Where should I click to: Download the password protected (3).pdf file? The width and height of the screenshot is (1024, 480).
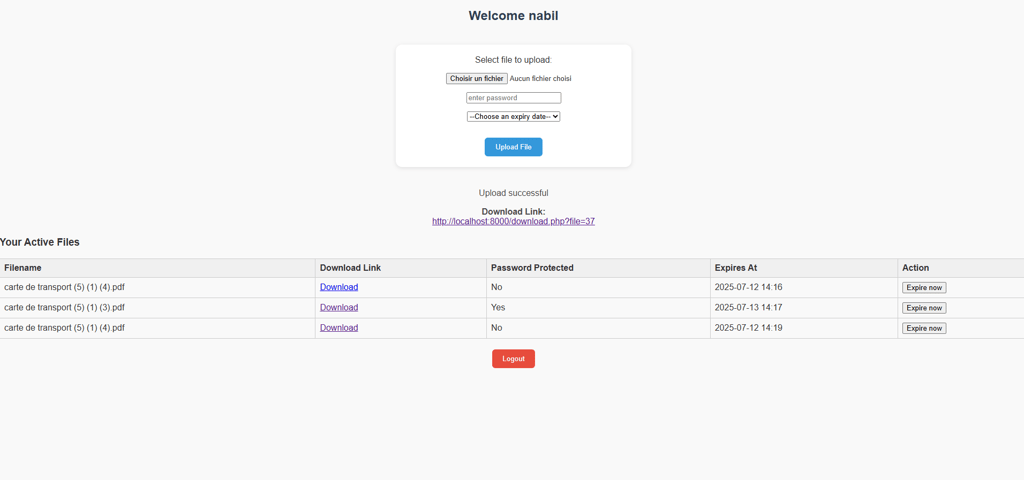[339, 308]
